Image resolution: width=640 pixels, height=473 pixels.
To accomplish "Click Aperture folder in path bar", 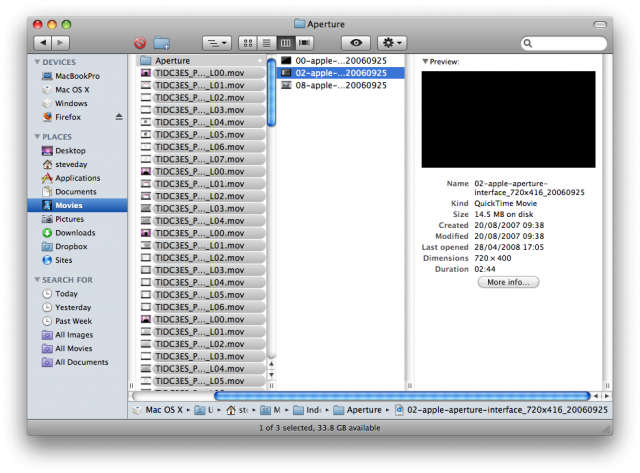I will click(358, 410).
